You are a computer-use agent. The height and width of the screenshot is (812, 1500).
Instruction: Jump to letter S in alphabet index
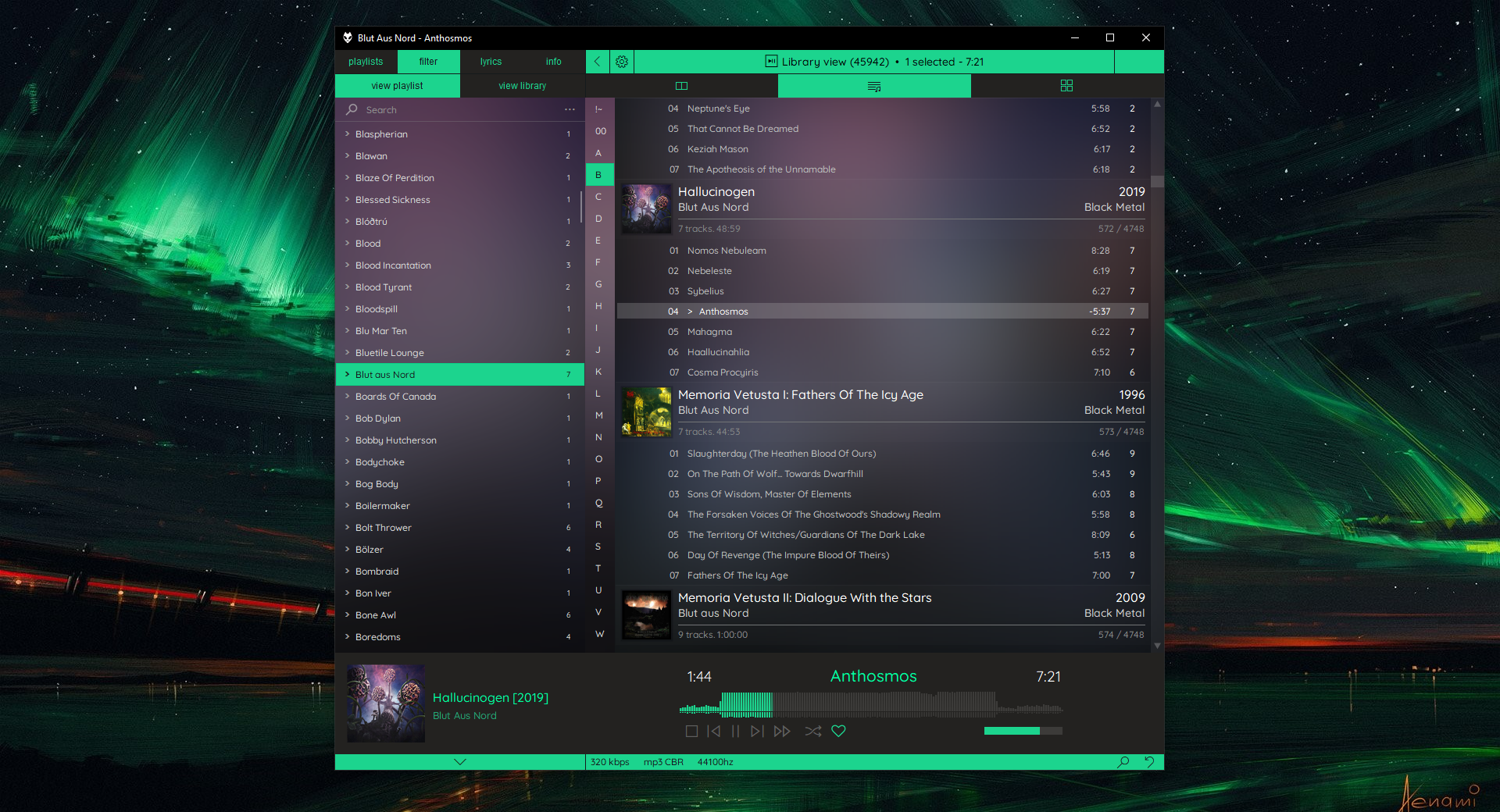click(598, 547)
